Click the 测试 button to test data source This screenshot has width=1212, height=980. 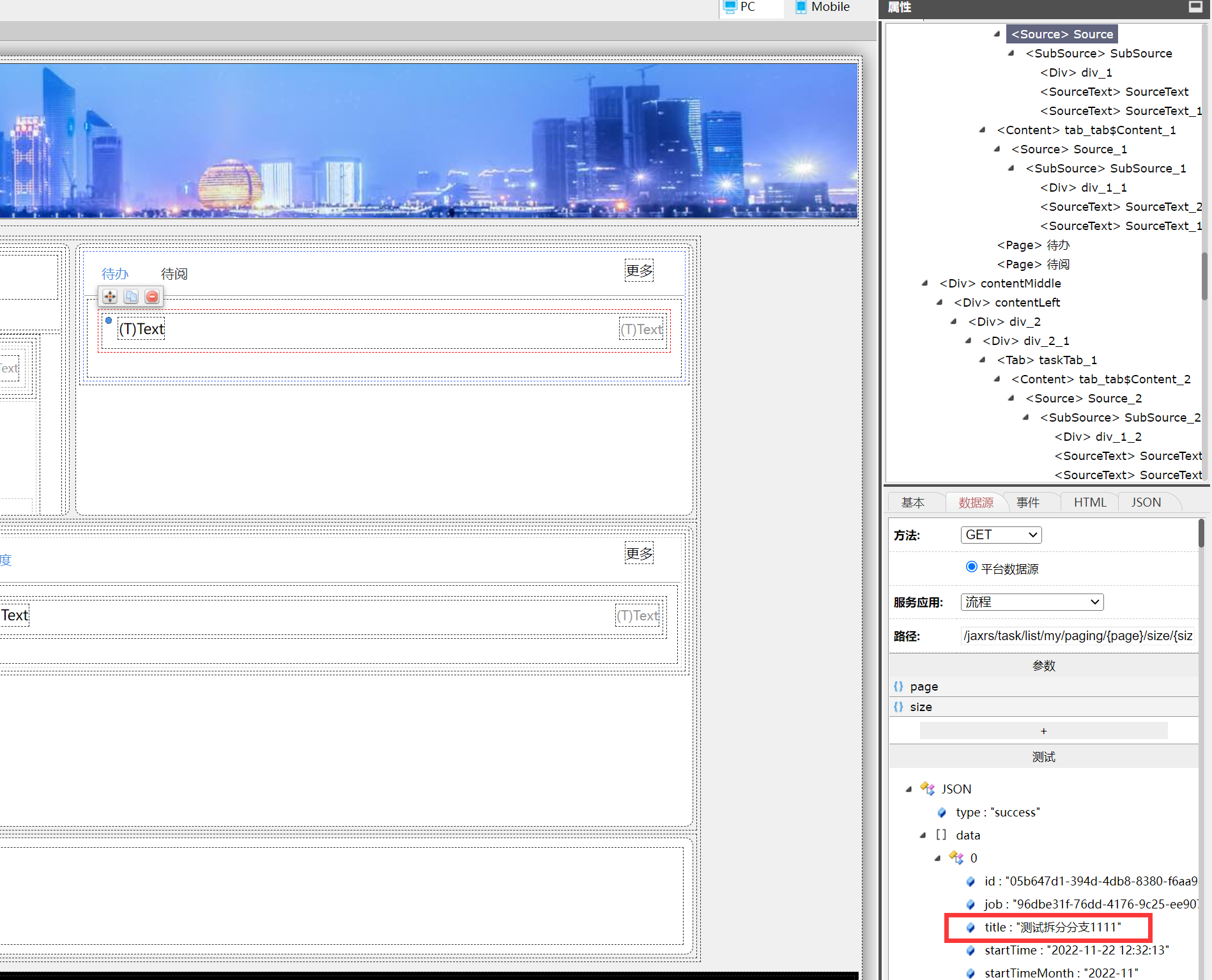coord(1043,757)
